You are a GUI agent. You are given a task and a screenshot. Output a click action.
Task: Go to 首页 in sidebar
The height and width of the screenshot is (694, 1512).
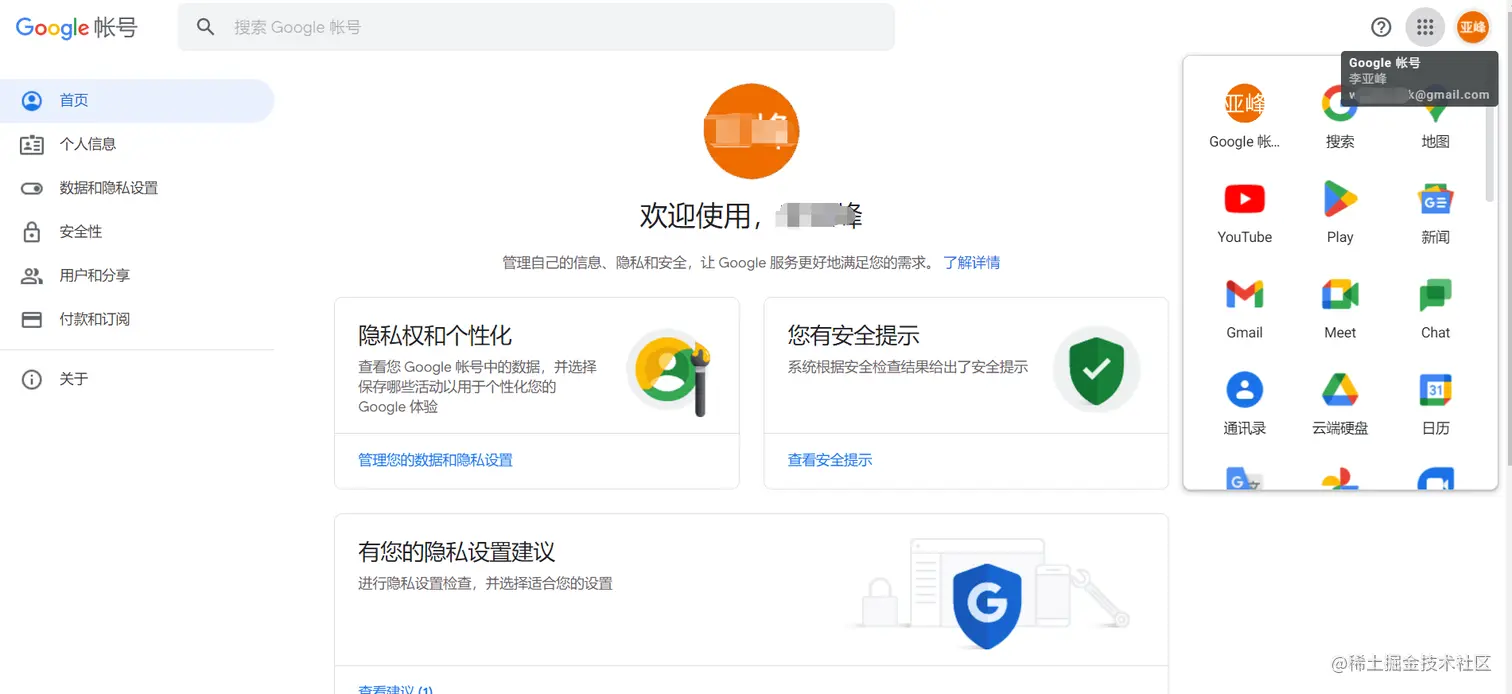[x=137, y=100]
